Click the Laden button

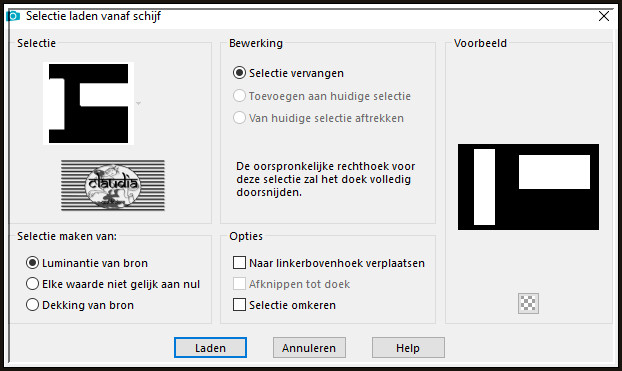(x=210, y=348)
